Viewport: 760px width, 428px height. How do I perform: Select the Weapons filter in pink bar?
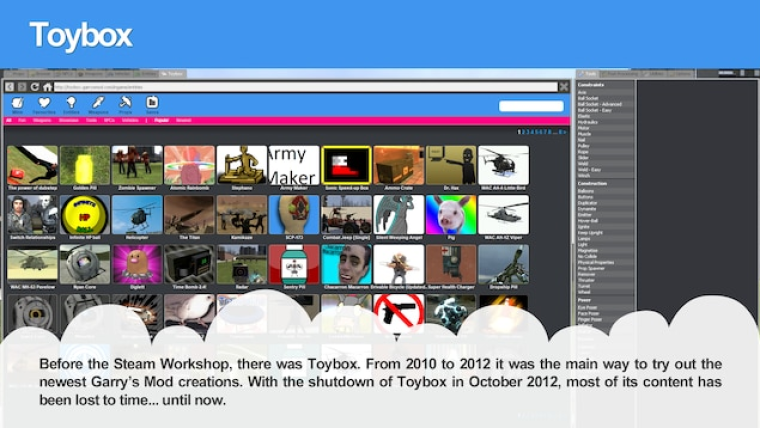coord(42,120)
